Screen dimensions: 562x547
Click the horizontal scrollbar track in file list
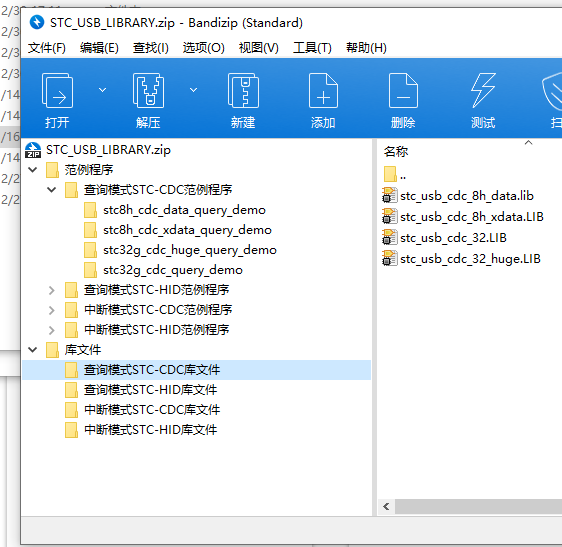(x=478, y=506)
